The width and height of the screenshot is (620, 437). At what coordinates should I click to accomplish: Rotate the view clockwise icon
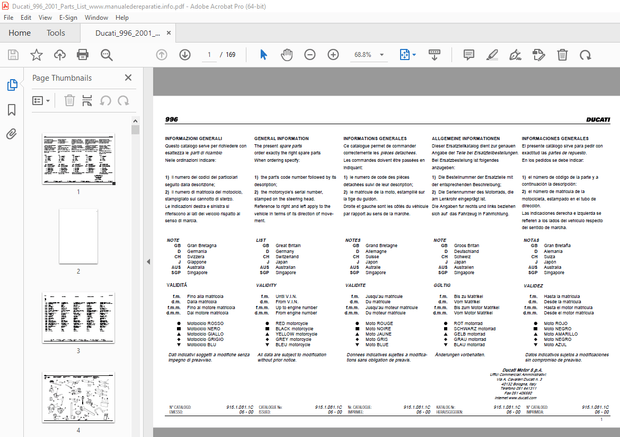[585, 55]
